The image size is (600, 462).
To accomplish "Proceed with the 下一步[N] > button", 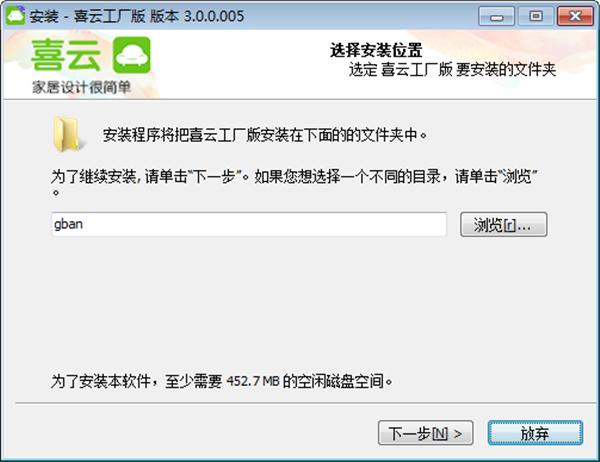I will [426, 433].
